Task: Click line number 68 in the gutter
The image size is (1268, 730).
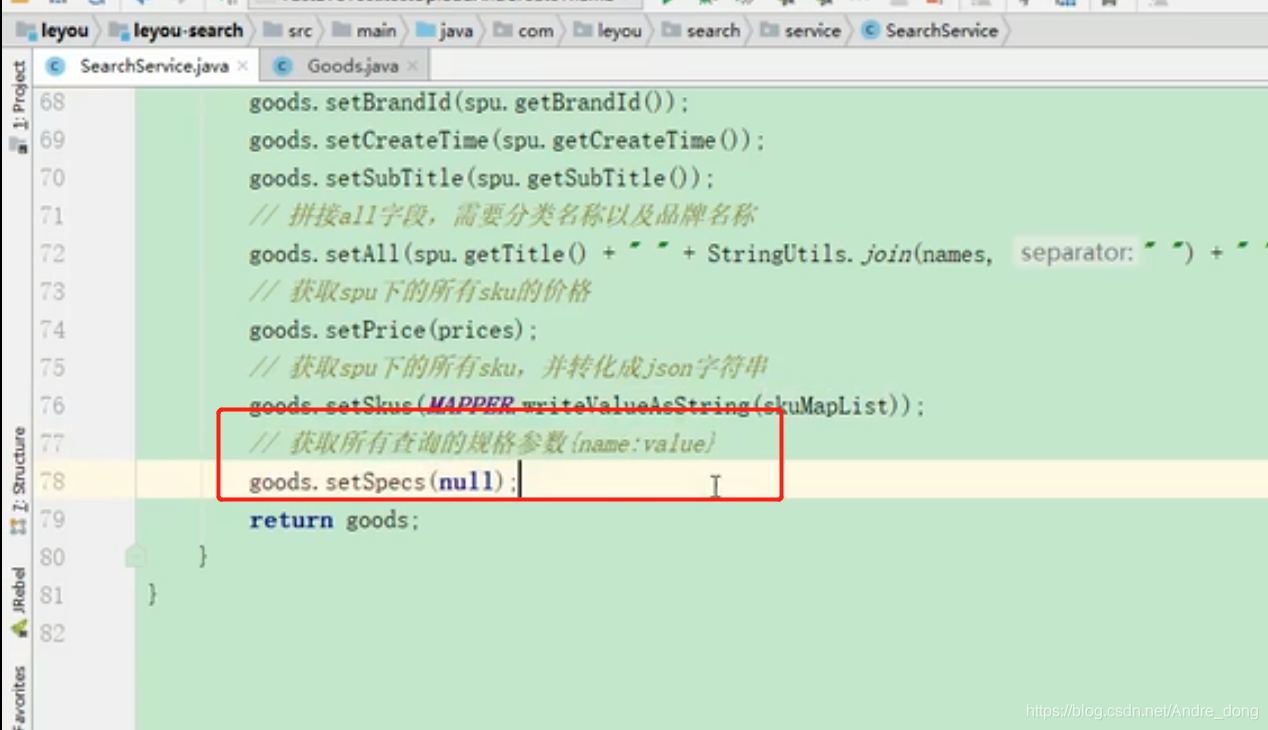Action: click(x=52, y=102)
